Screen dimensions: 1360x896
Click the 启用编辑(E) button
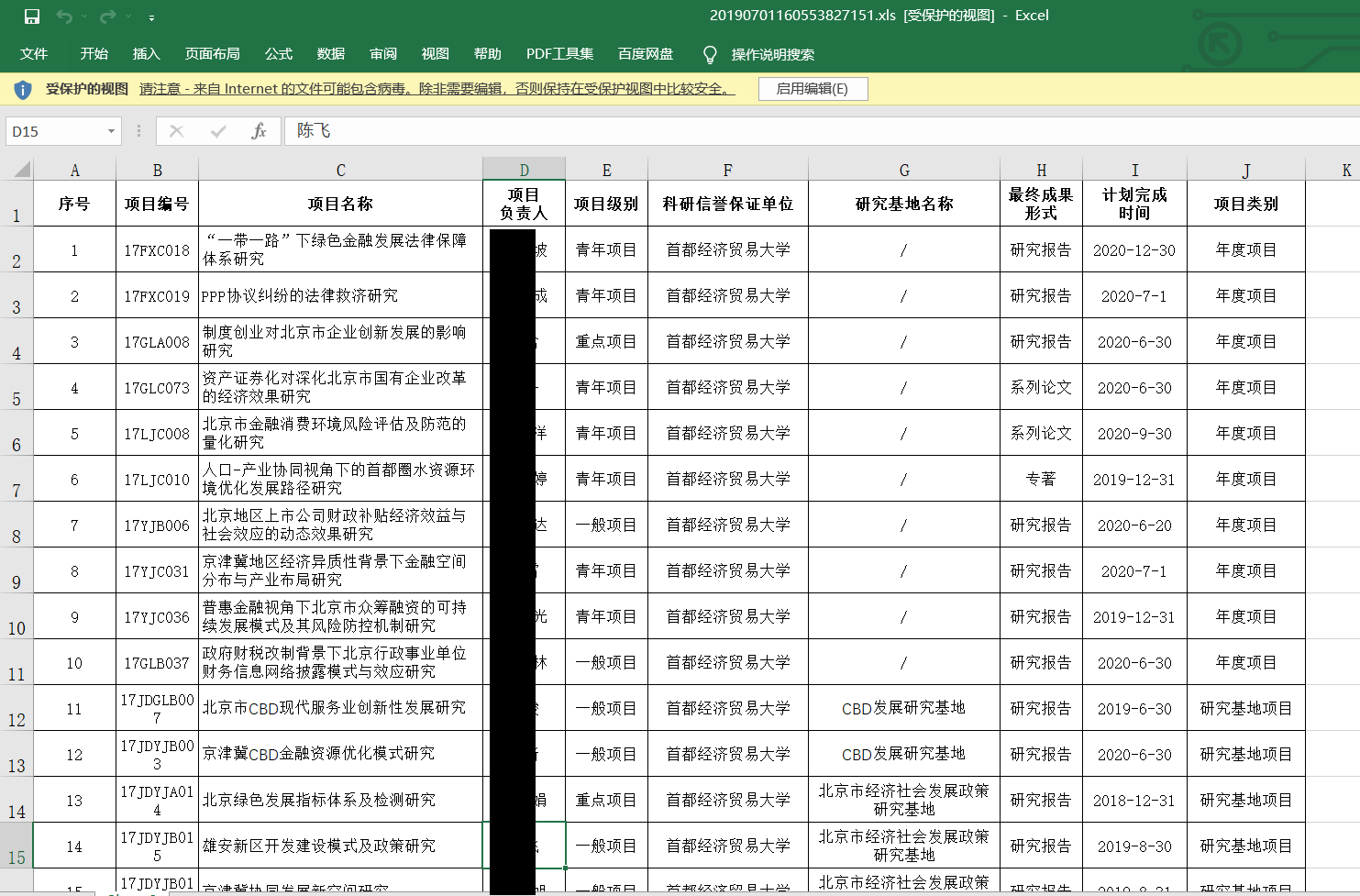coord(813,89)
